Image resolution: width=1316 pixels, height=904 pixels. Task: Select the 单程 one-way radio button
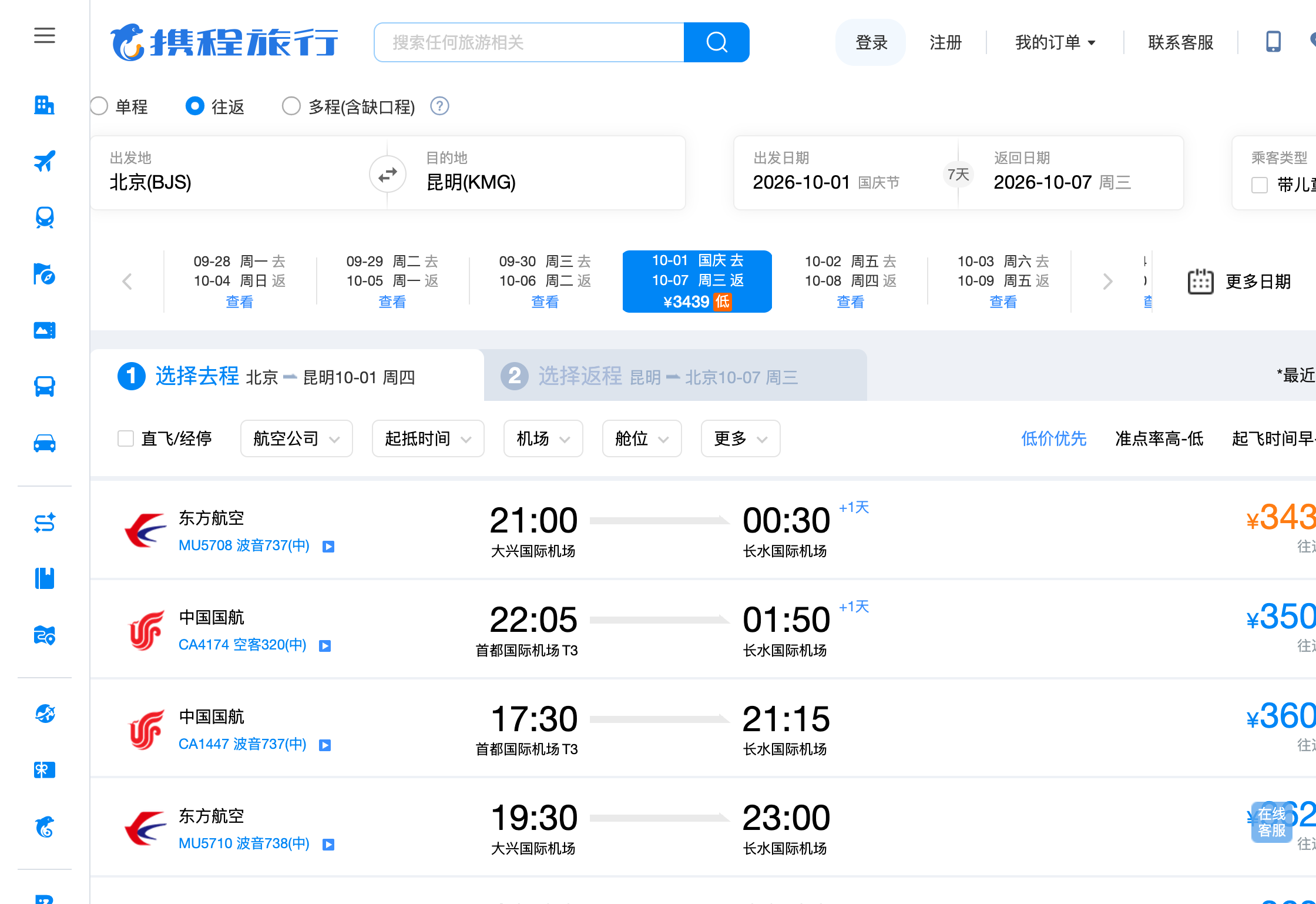click(99, 106)
